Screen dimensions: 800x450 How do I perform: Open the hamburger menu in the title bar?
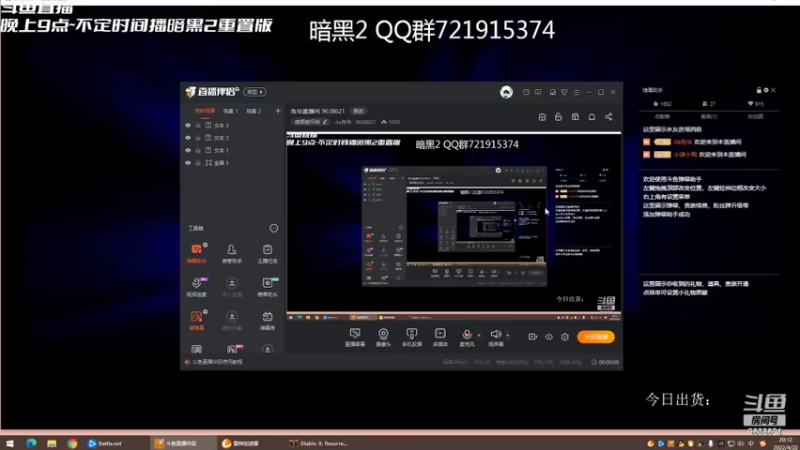[577, 92]
